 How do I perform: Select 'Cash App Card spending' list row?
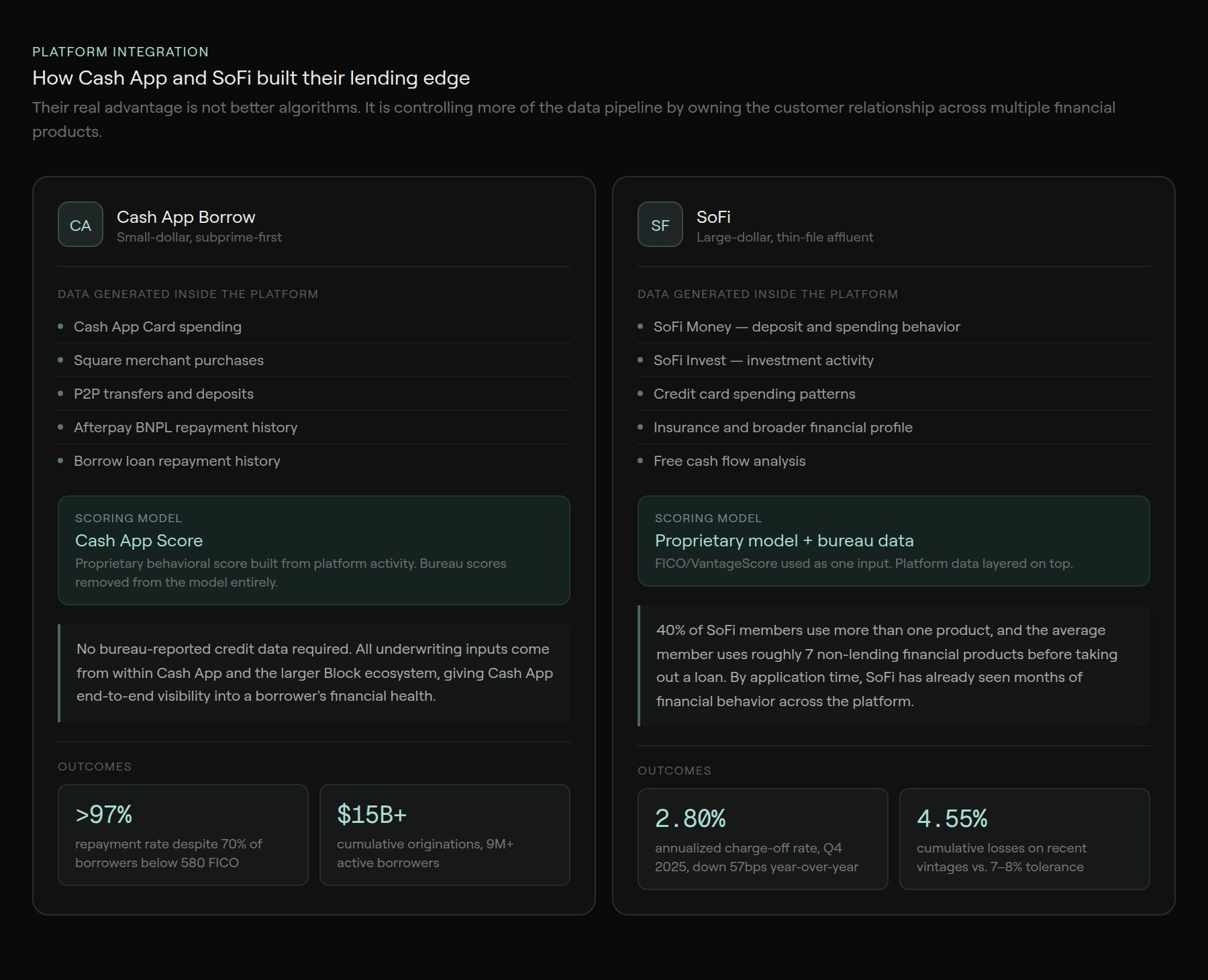coord(314,327)
